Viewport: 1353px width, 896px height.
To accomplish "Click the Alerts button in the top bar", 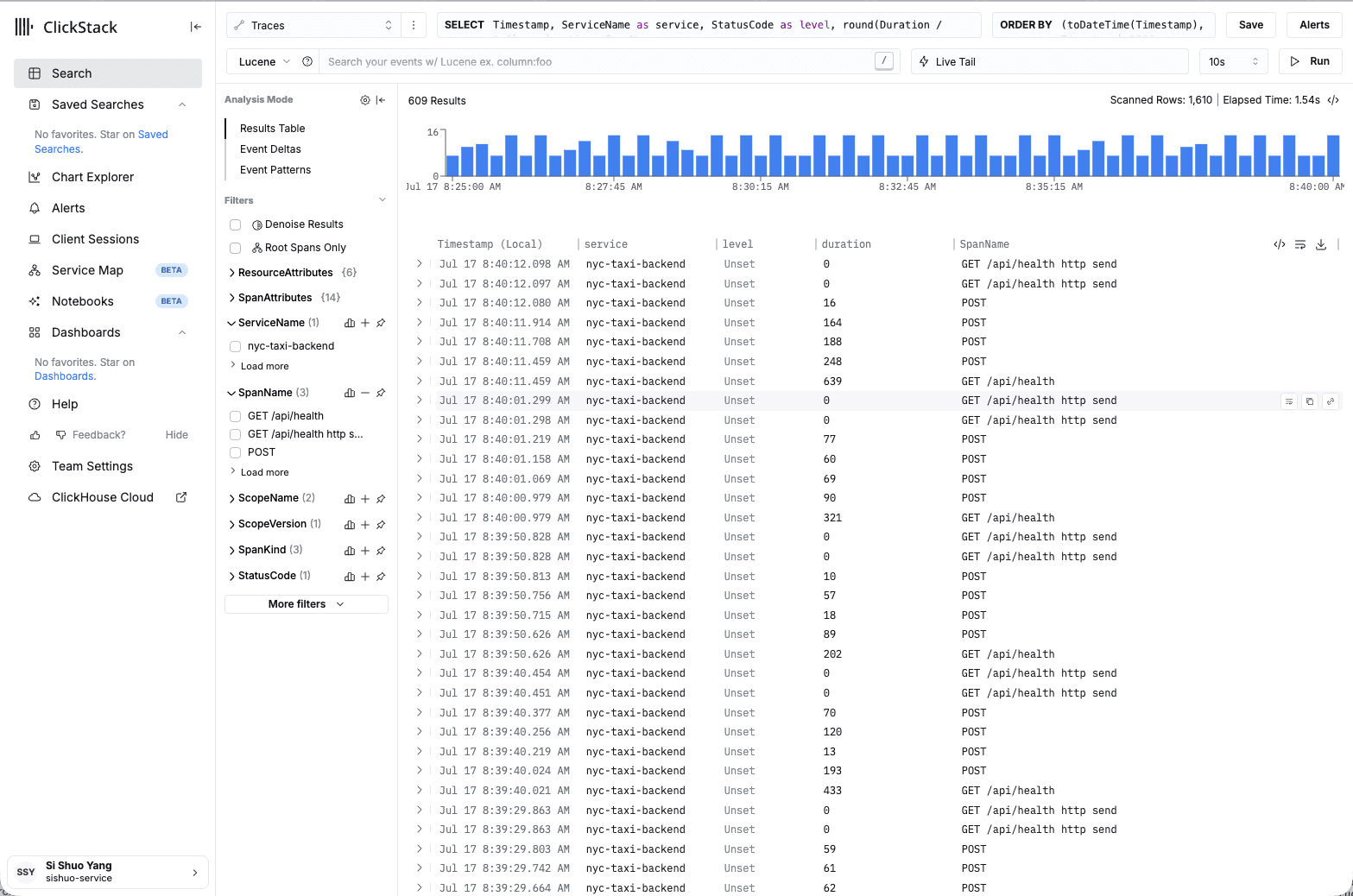I will [1314, 25].
